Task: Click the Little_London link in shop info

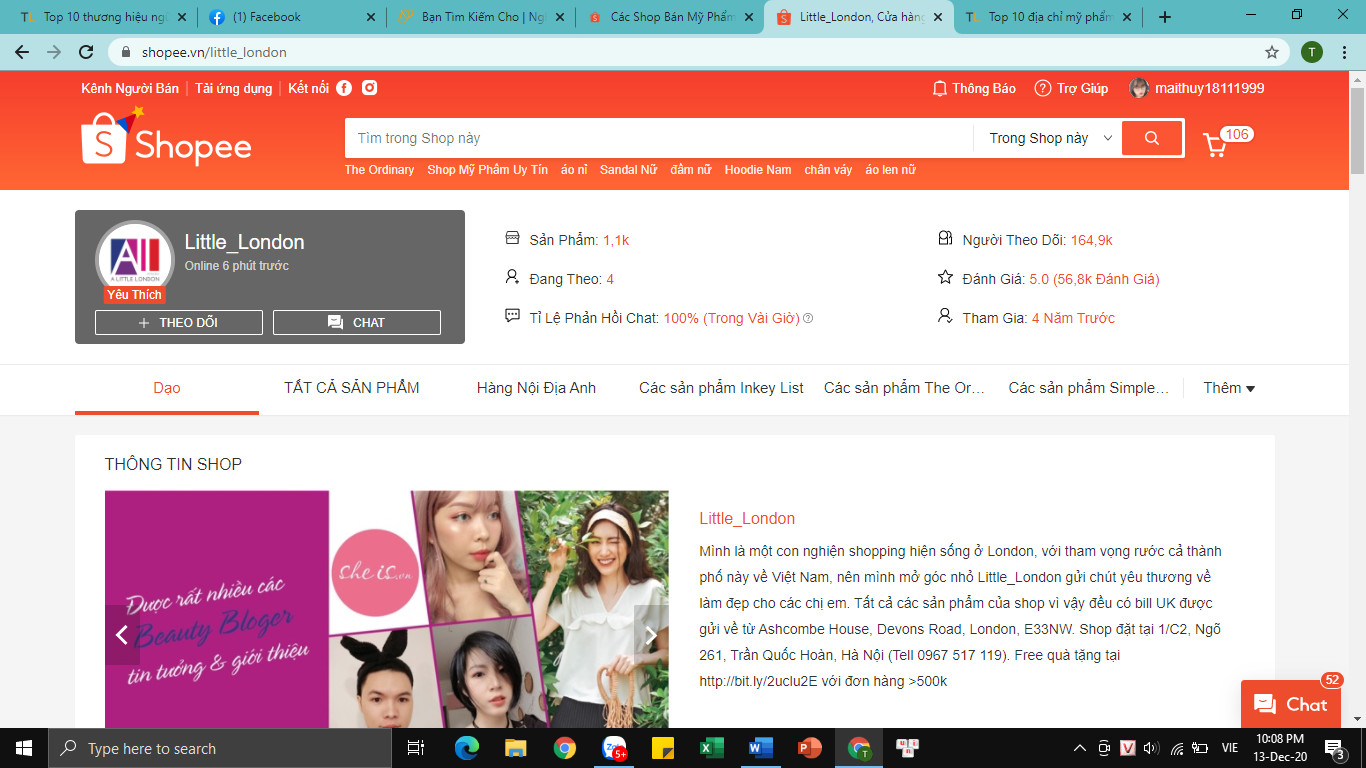Action: 747,519
